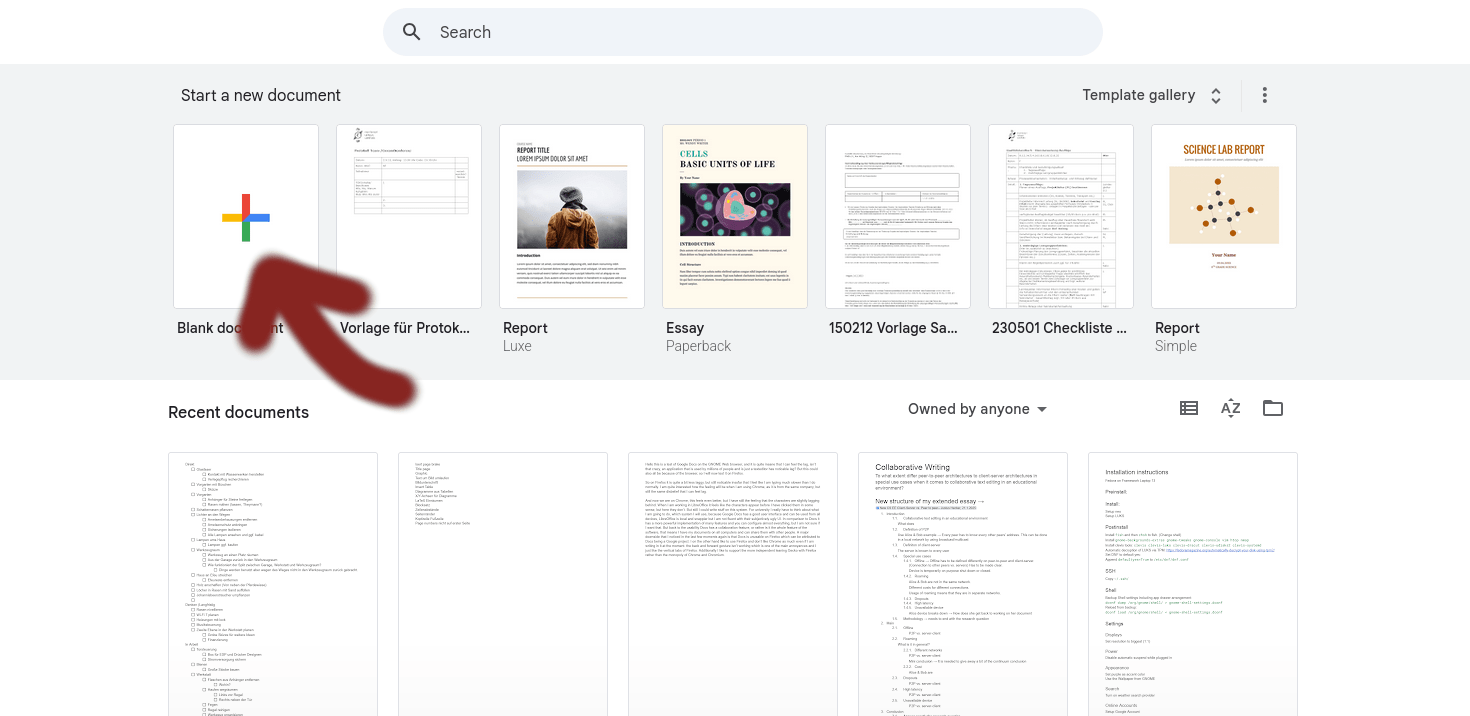Click the Vorlage für Protok... label
This screenshot has height=716, width=1470.
(x=405, y=328)
